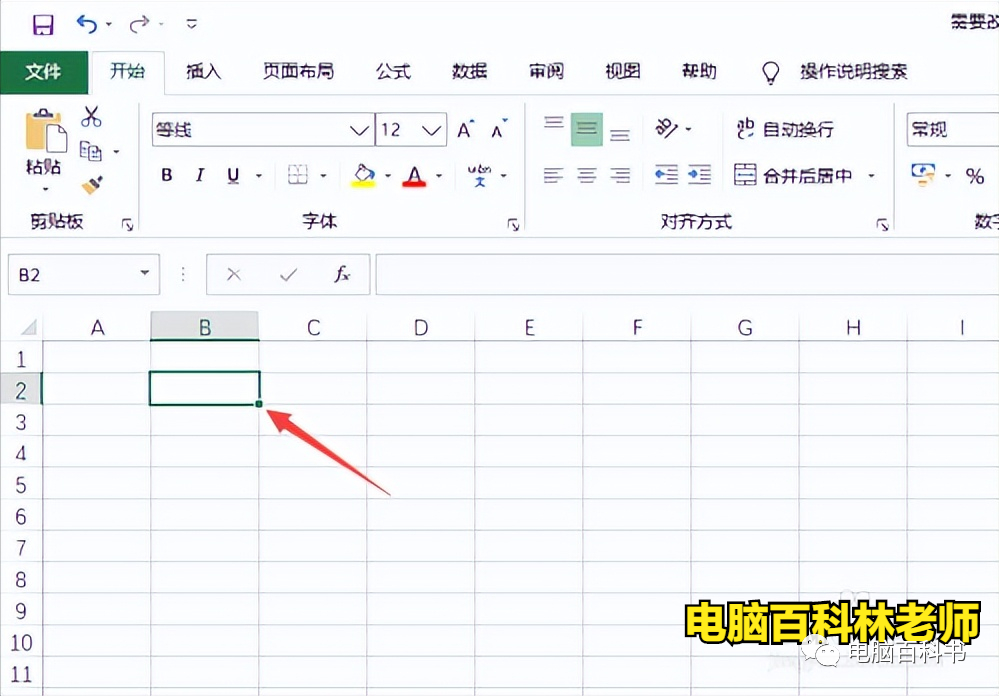This screenshot has width=999, height=696.
Task: Click the Save icon in quick access toolbar
Action: [43, 25]
